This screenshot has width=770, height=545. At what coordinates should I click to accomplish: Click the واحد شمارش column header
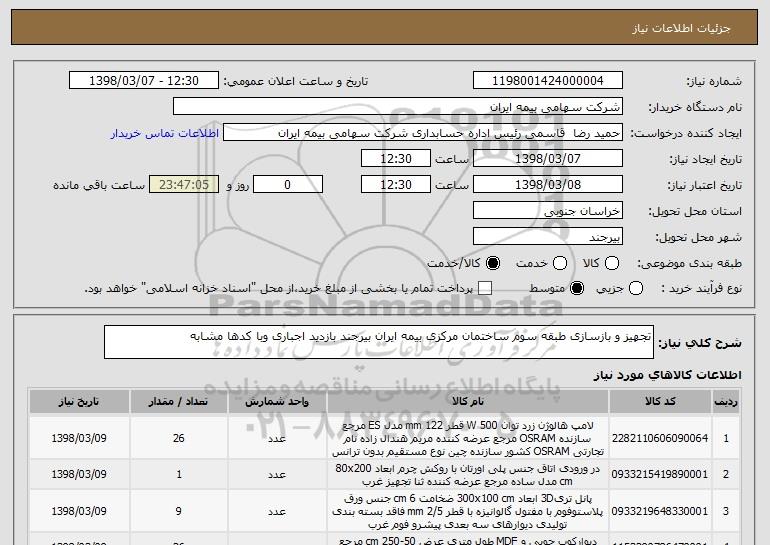[x=277, y=402]
